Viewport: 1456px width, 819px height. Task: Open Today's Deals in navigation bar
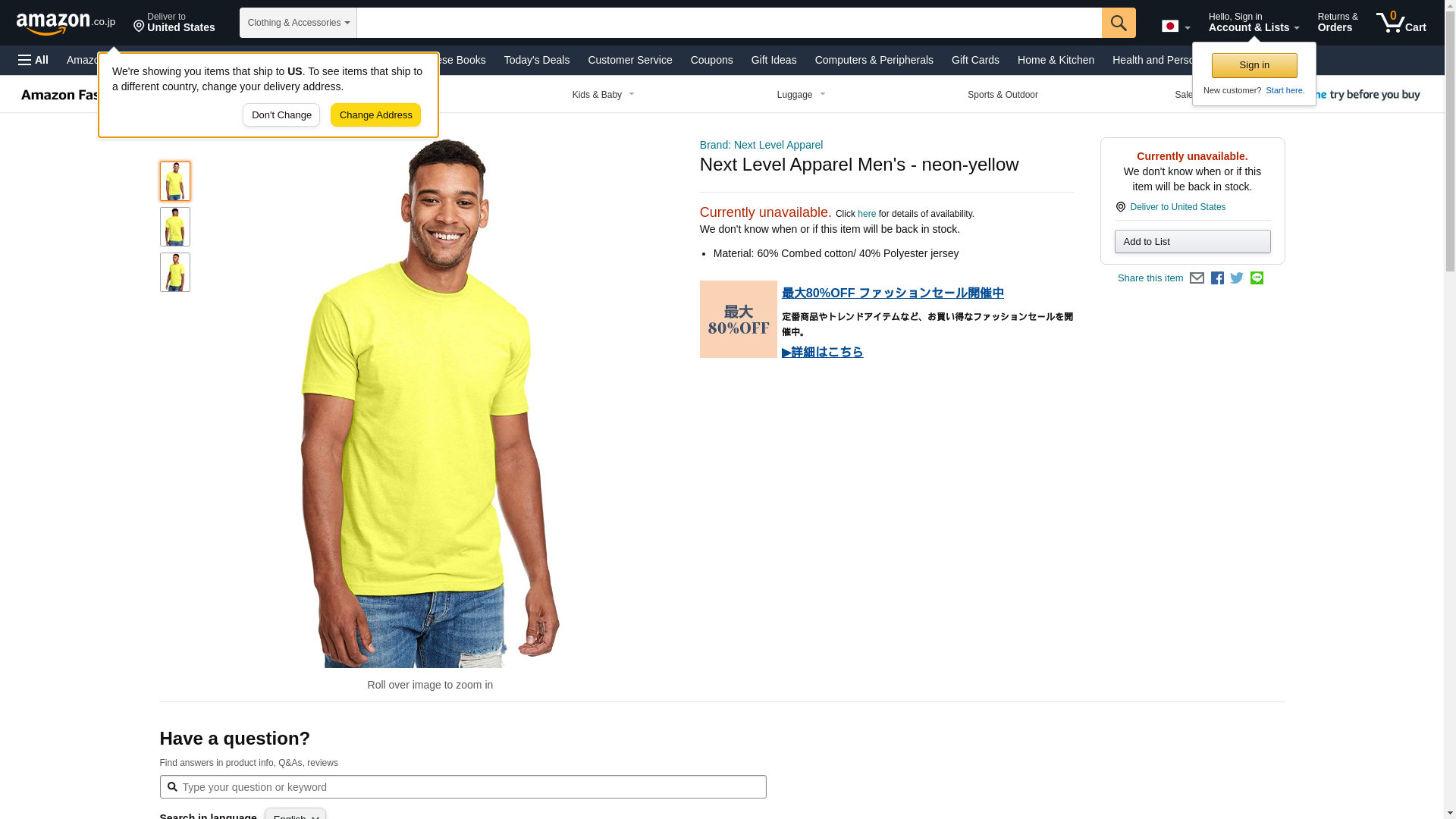536,60
